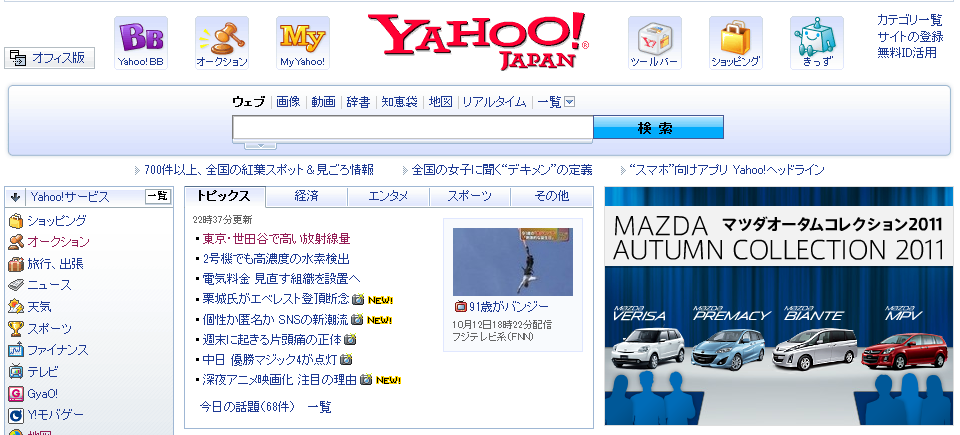Image resolution: width=960 pixels, height=435 pixels.
Task: Select the スポーツ news tab
Action: click(469, 196)
